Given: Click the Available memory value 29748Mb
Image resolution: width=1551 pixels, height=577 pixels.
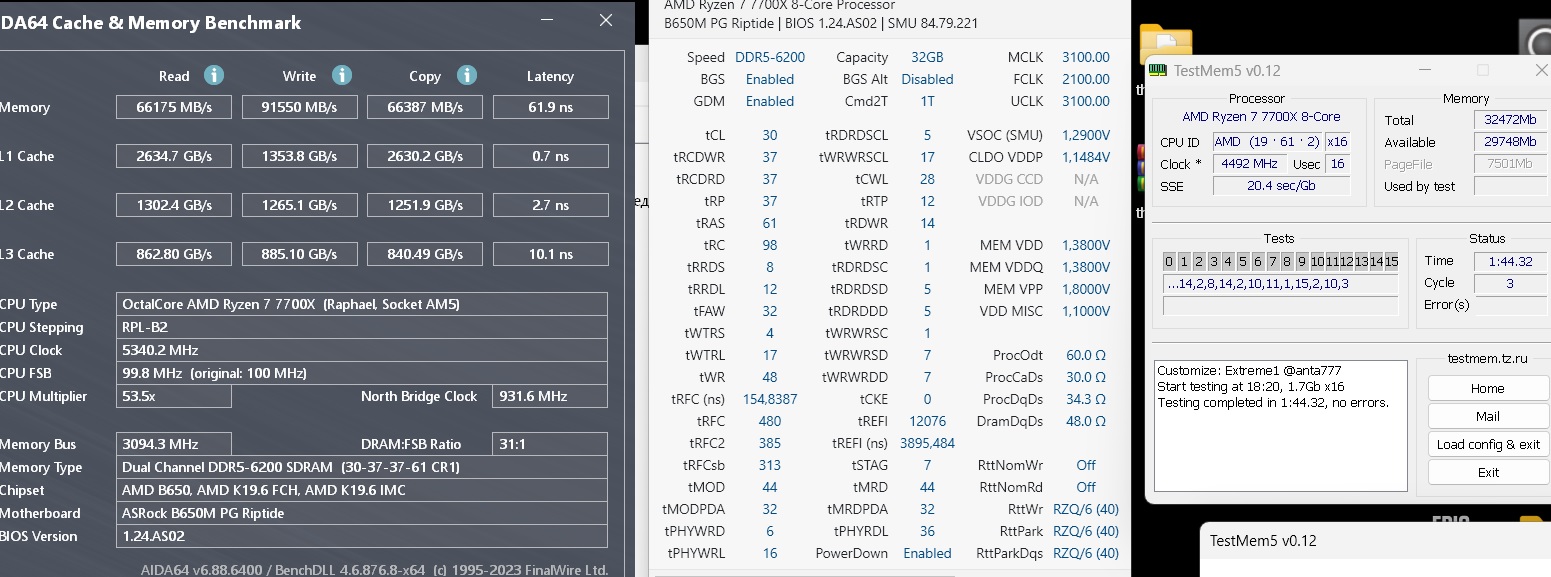Looking at the screenshot, I should [1509, 142].
